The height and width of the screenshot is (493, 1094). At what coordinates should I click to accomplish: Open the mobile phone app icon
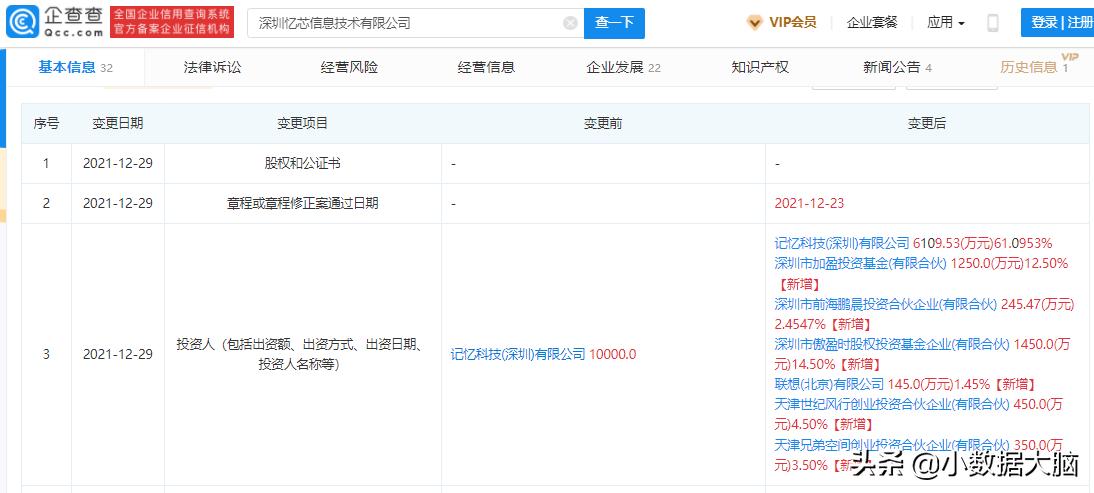pyautogui.click(x=992, y=23)
